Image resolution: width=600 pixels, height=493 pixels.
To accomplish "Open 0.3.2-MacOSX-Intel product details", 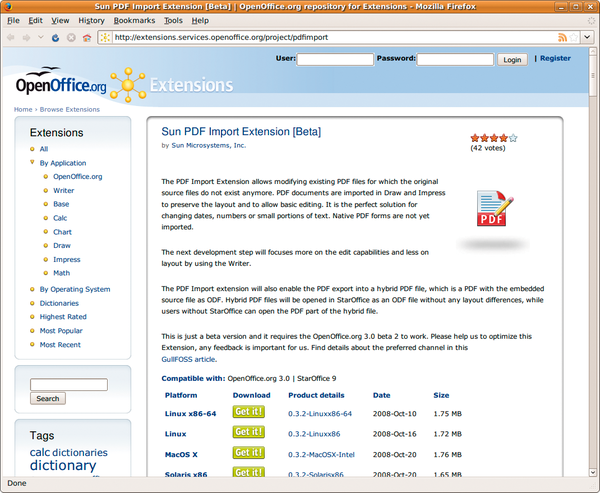I will click(321, 455).
